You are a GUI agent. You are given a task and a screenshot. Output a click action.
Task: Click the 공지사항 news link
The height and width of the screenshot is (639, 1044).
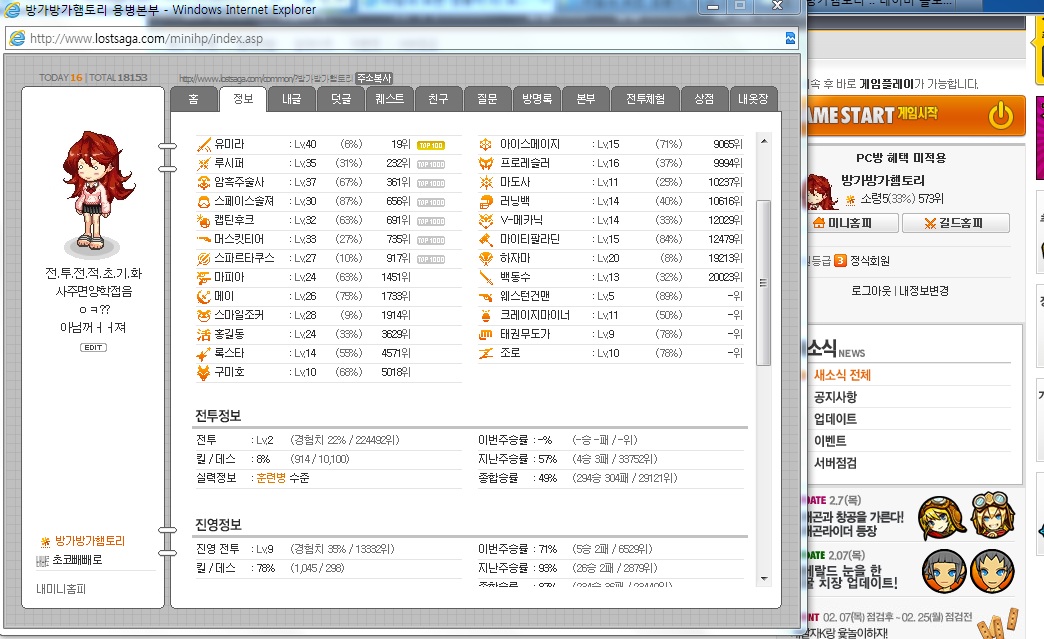pos(836,397)
